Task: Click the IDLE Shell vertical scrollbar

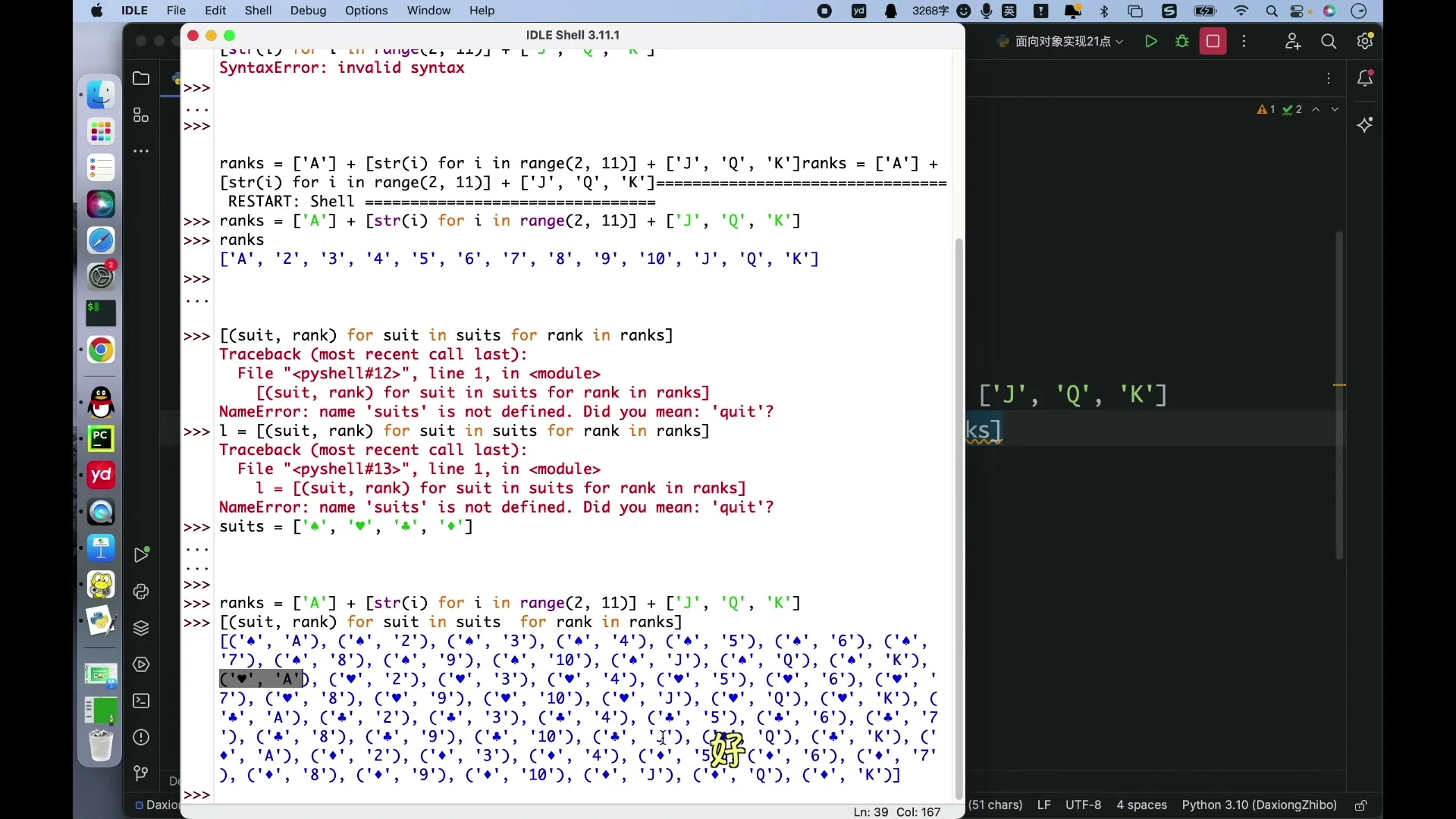Action: point(959,518)
